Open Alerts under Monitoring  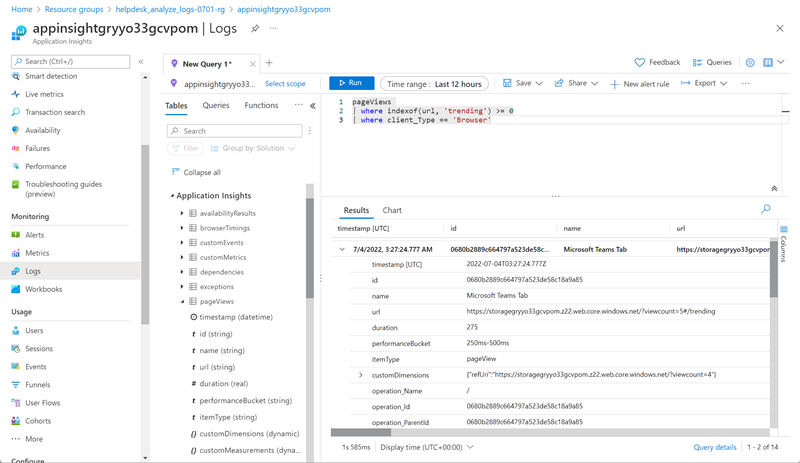click(34, 235)
